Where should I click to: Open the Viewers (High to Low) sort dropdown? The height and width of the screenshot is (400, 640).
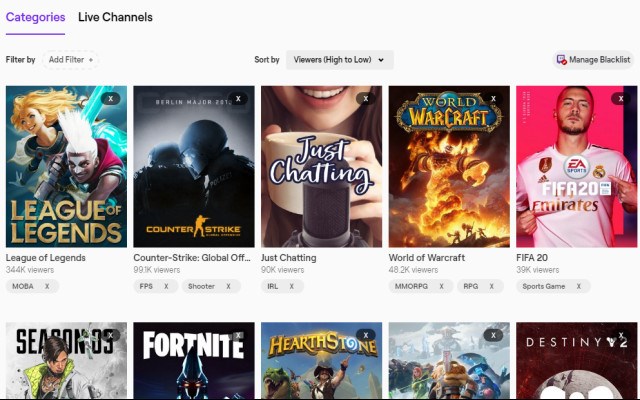pos(340,60)
